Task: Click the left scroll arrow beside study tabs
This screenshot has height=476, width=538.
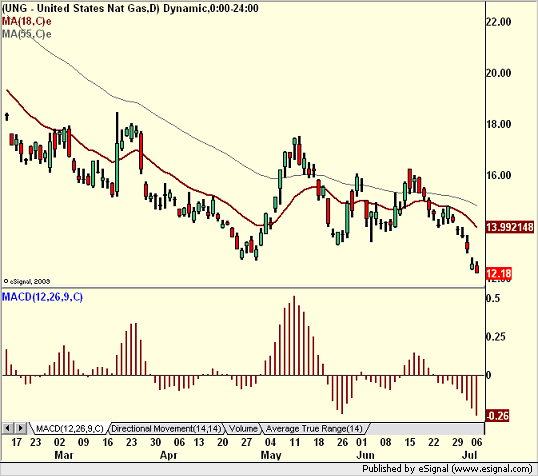Action: click(8, 428)
